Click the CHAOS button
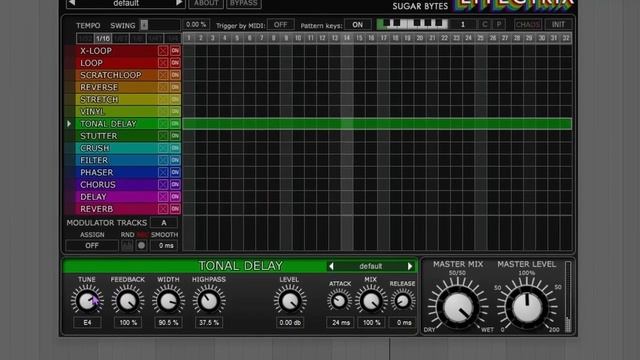Screen dimensions: 640x360 click(528, 24)
